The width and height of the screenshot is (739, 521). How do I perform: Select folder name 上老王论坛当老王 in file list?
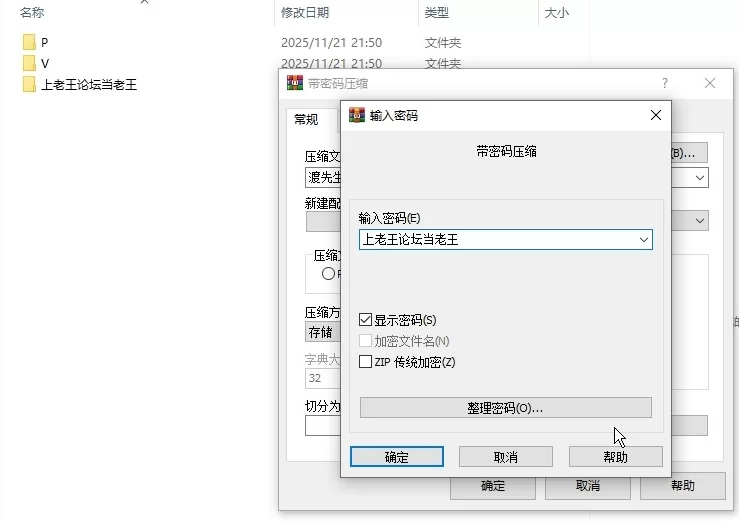pyautogui.click(x=89, y=84)
